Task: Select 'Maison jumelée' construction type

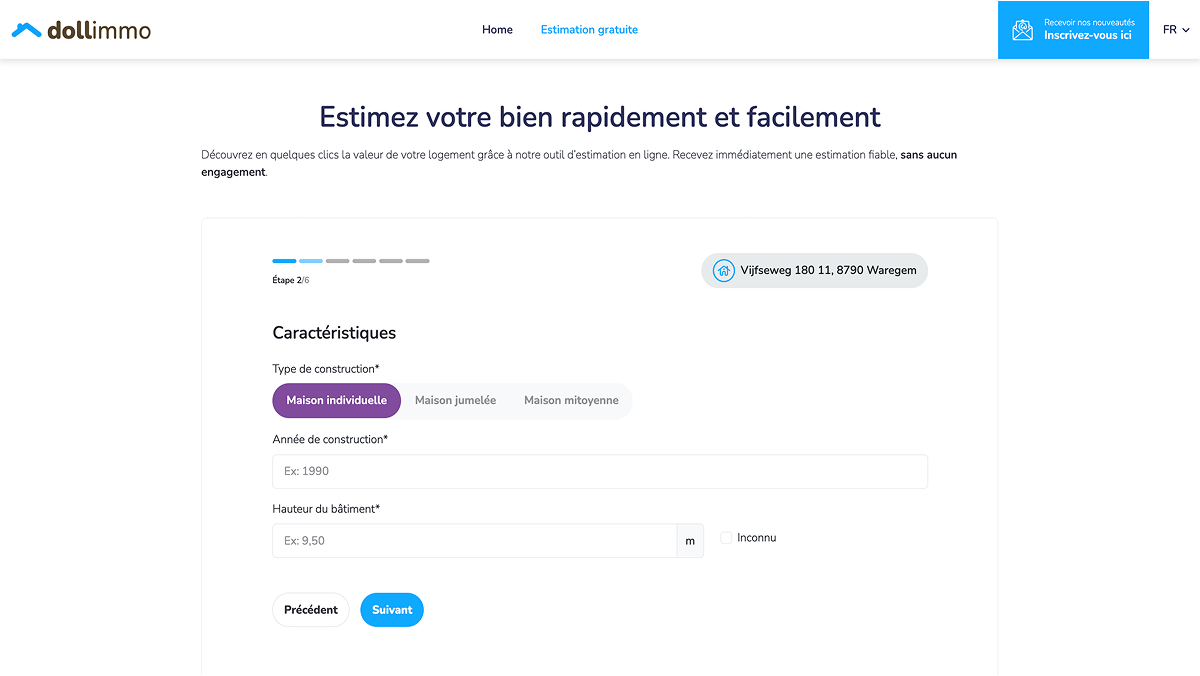Action: 455,400
